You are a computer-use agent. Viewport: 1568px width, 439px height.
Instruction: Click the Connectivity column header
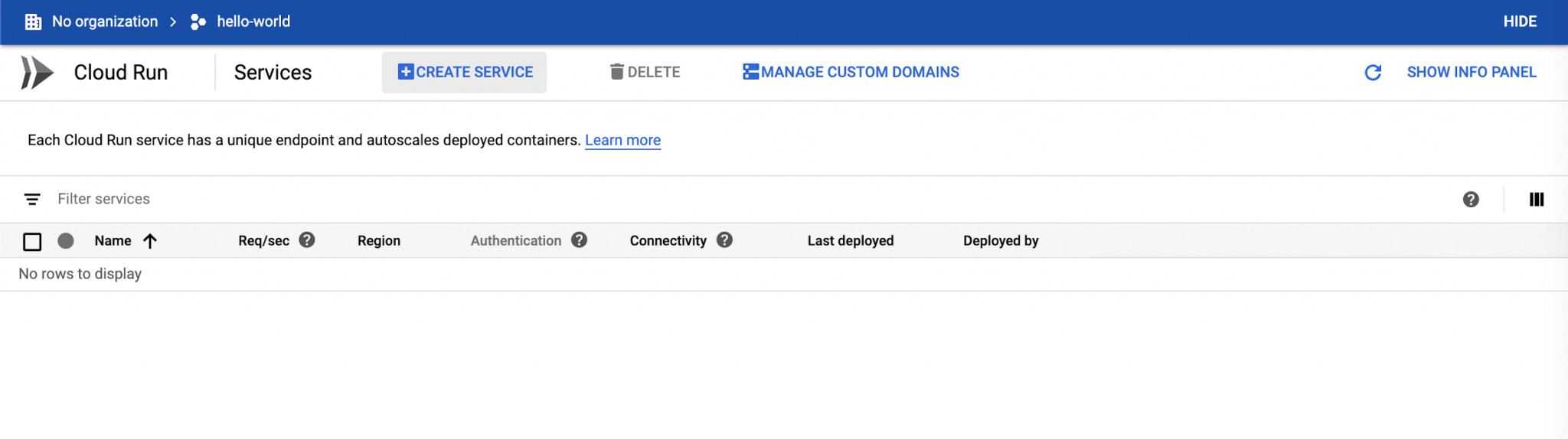[x=668, y=241]
